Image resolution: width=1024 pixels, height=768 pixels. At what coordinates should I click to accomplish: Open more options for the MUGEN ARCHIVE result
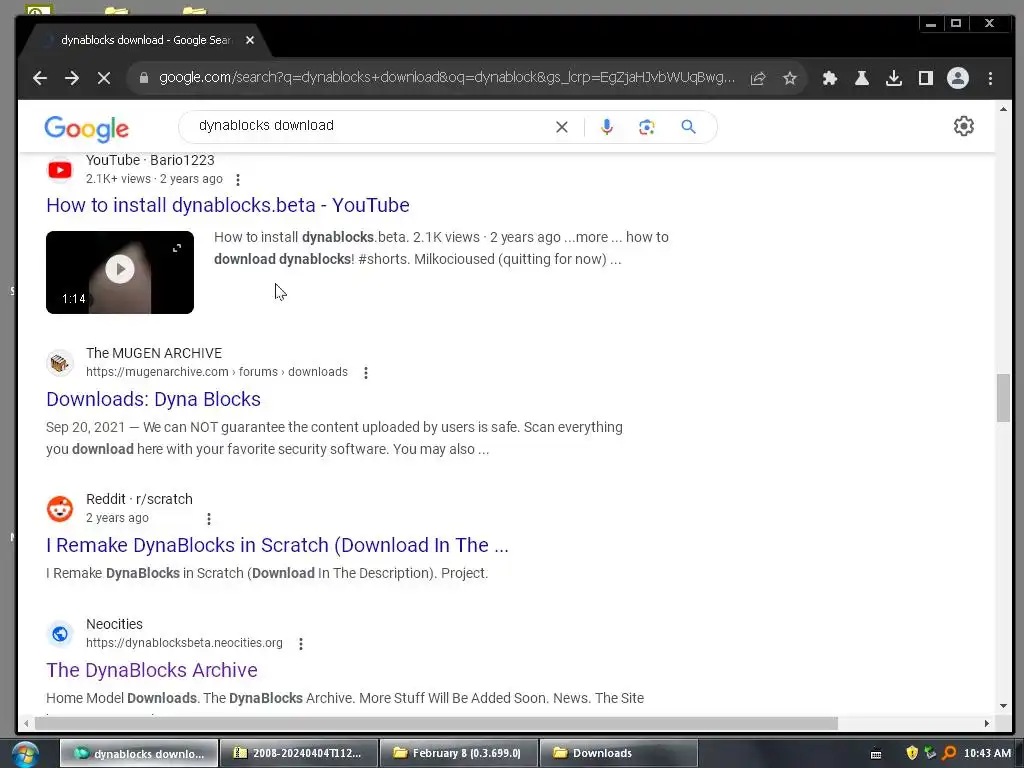tap(366, 373)
